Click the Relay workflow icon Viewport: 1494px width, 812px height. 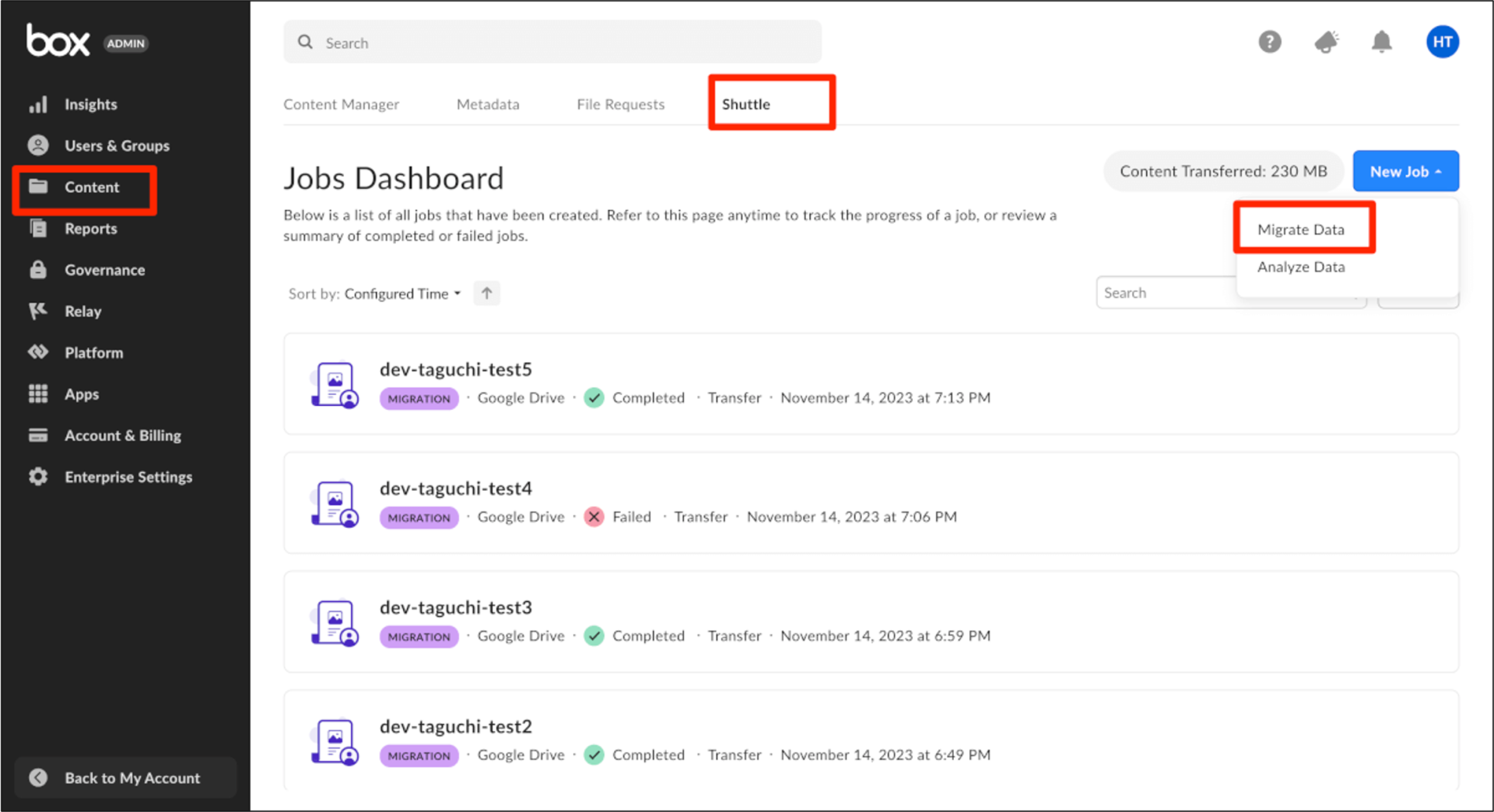(37, 310)
